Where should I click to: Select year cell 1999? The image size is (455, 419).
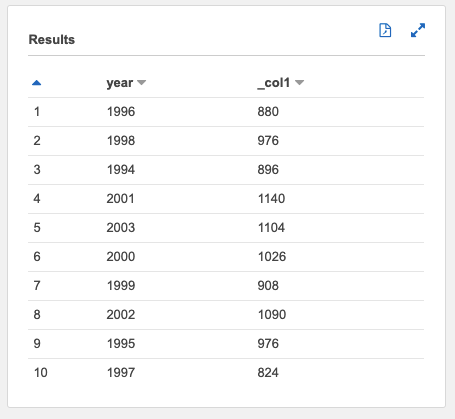point(121,286)
